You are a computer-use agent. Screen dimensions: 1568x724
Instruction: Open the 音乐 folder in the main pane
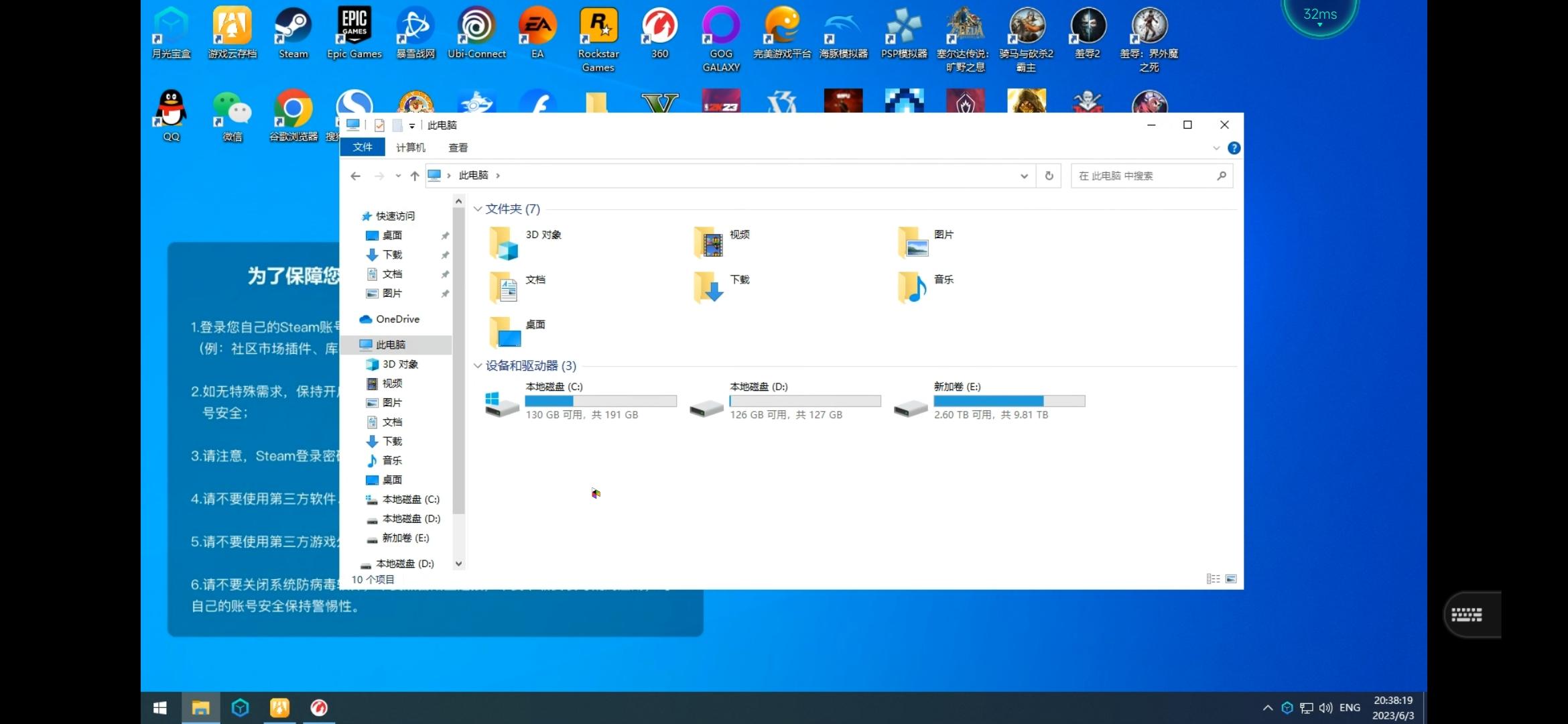(926, 288)
